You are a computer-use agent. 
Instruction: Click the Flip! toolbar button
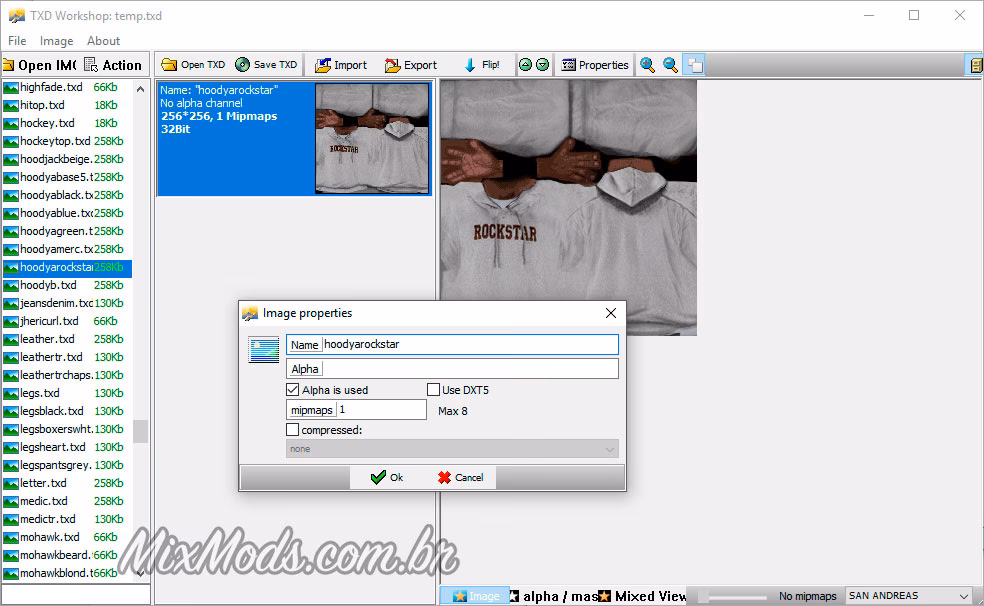click(x=481, y=65)
